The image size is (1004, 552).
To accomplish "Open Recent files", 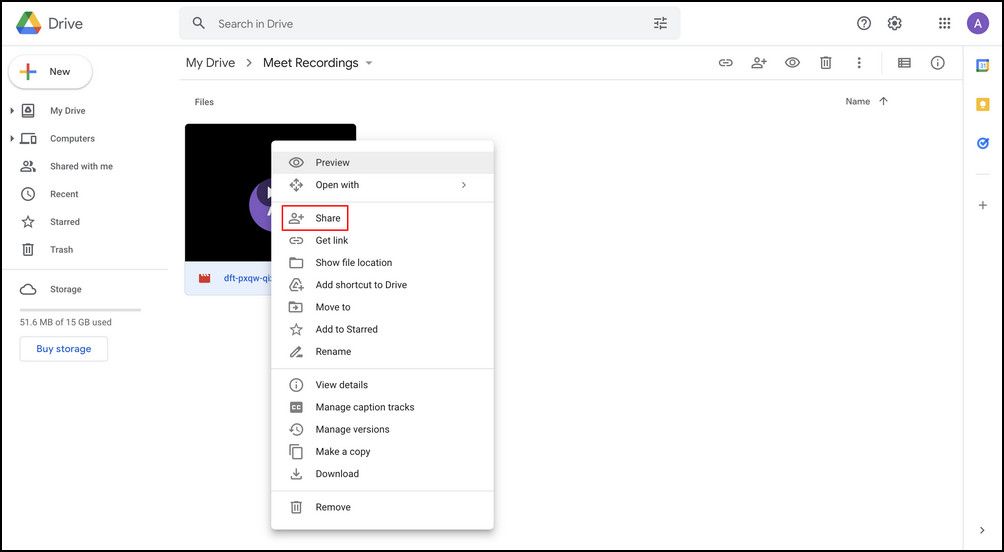I will (64, 194).
